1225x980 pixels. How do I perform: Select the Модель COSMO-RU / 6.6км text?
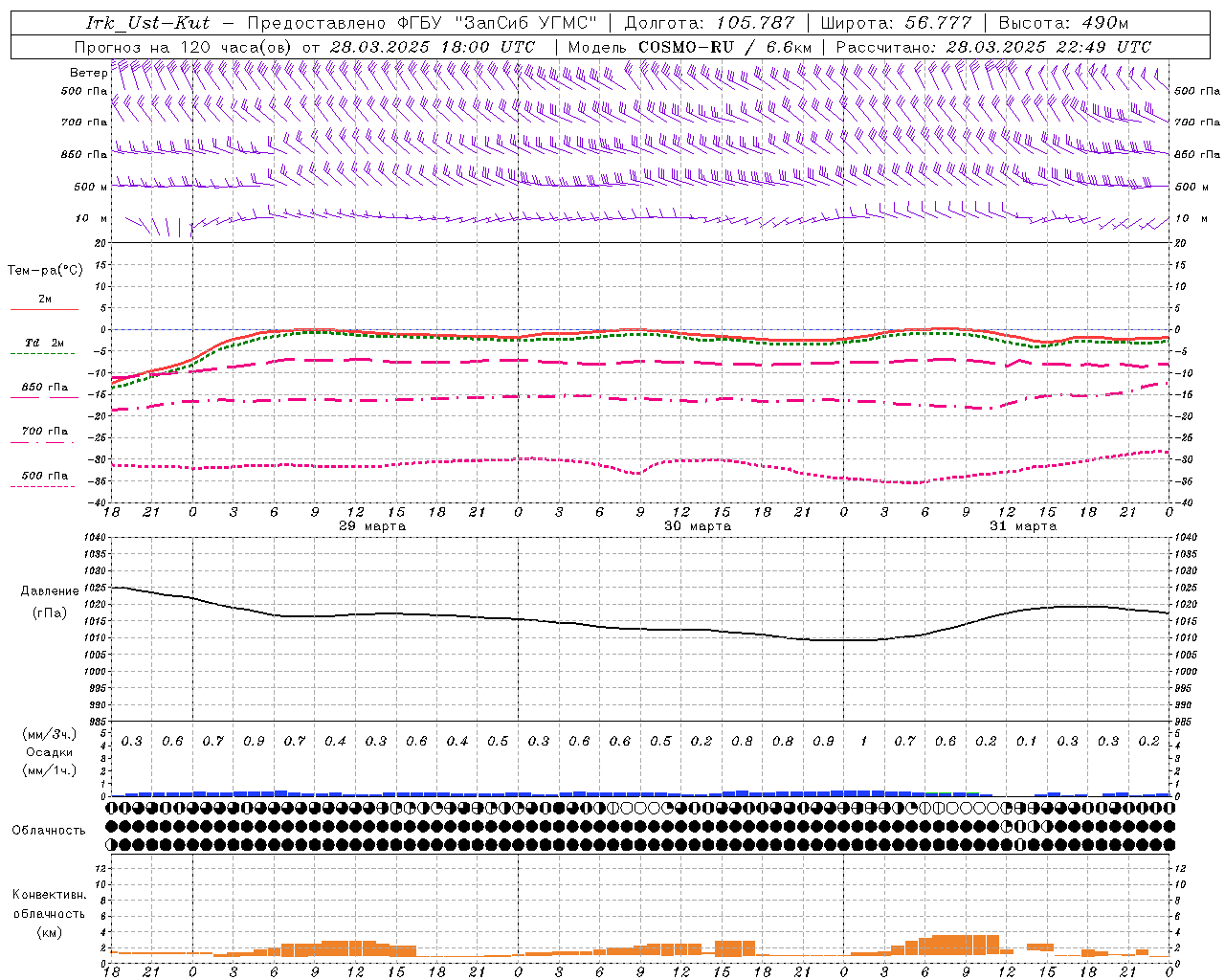688,47
